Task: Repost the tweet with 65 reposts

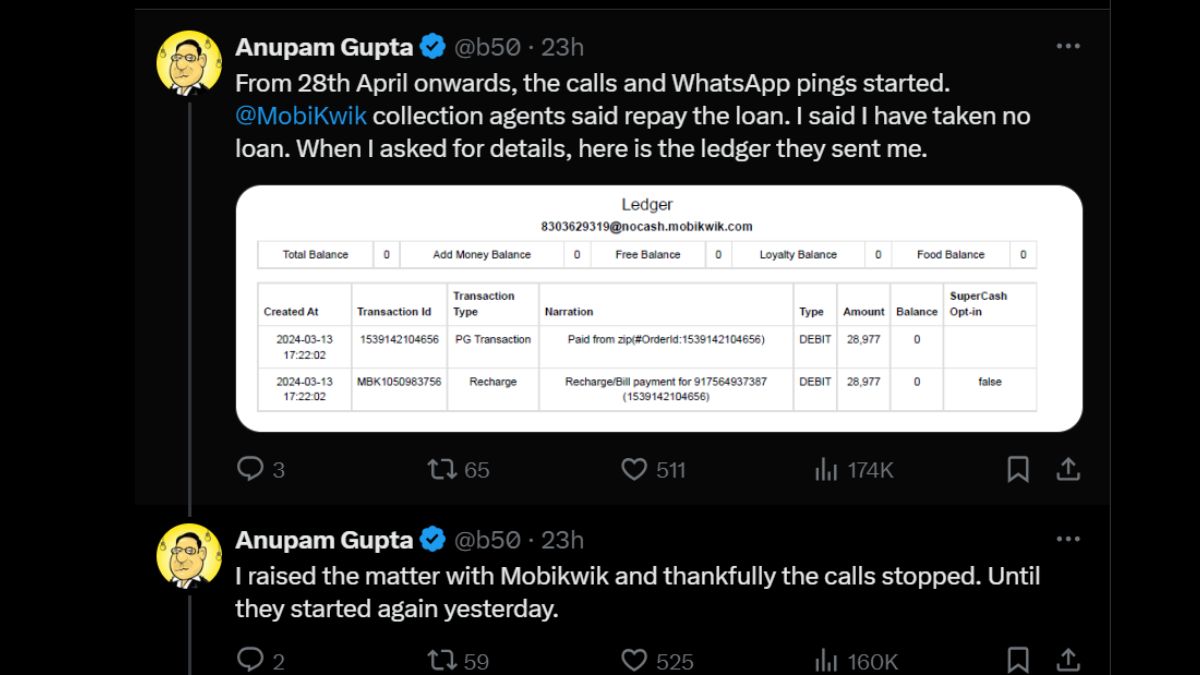Action: [443, 469]
